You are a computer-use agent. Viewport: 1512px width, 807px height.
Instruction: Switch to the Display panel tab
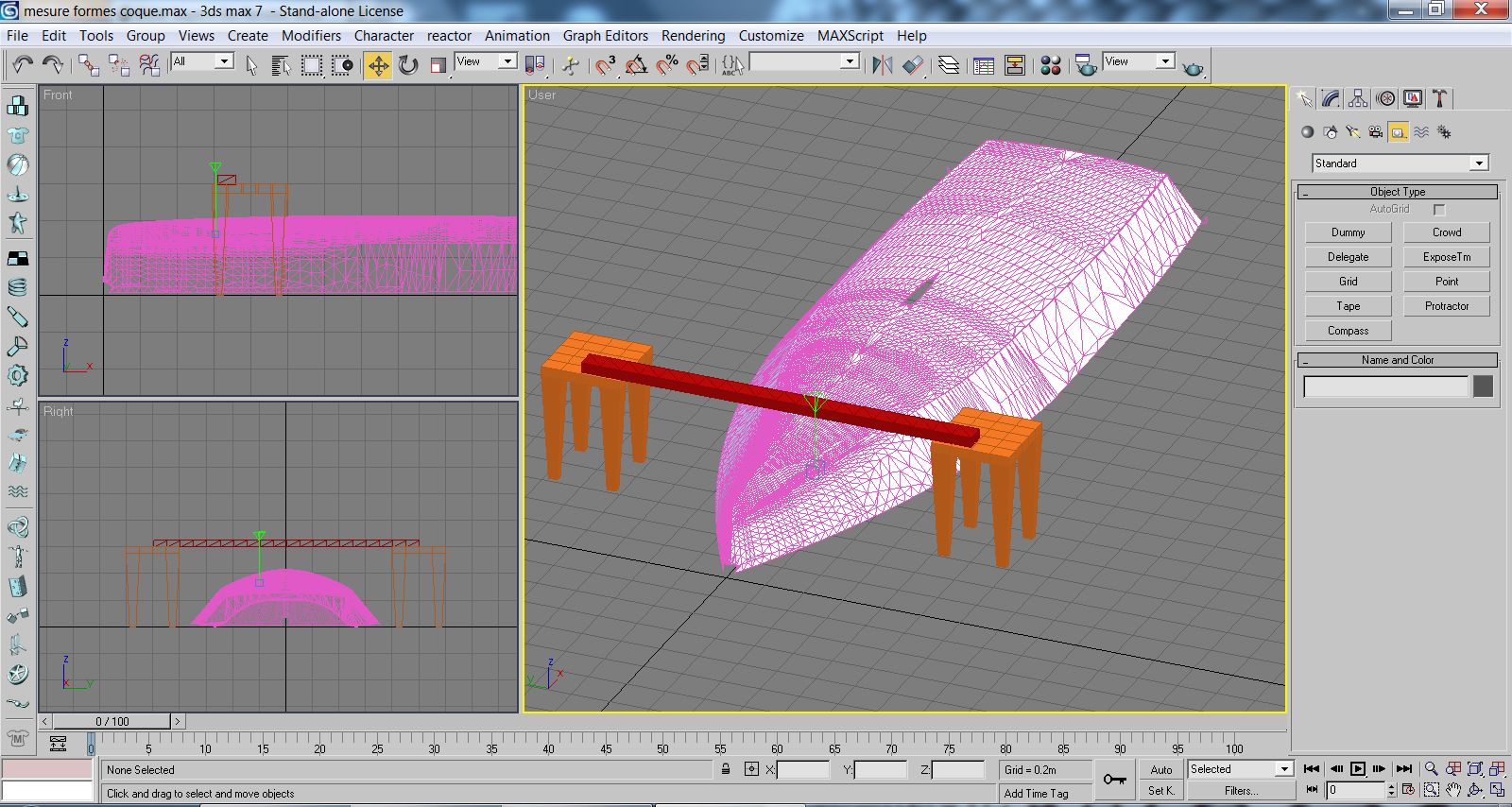pyautogui.click(x=1413, y=98)
